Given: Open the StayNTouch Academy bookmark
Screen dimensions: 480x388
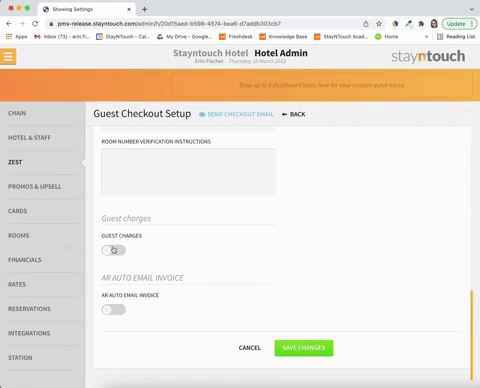Looking at the screenshot, I should (x=341, y=37).
